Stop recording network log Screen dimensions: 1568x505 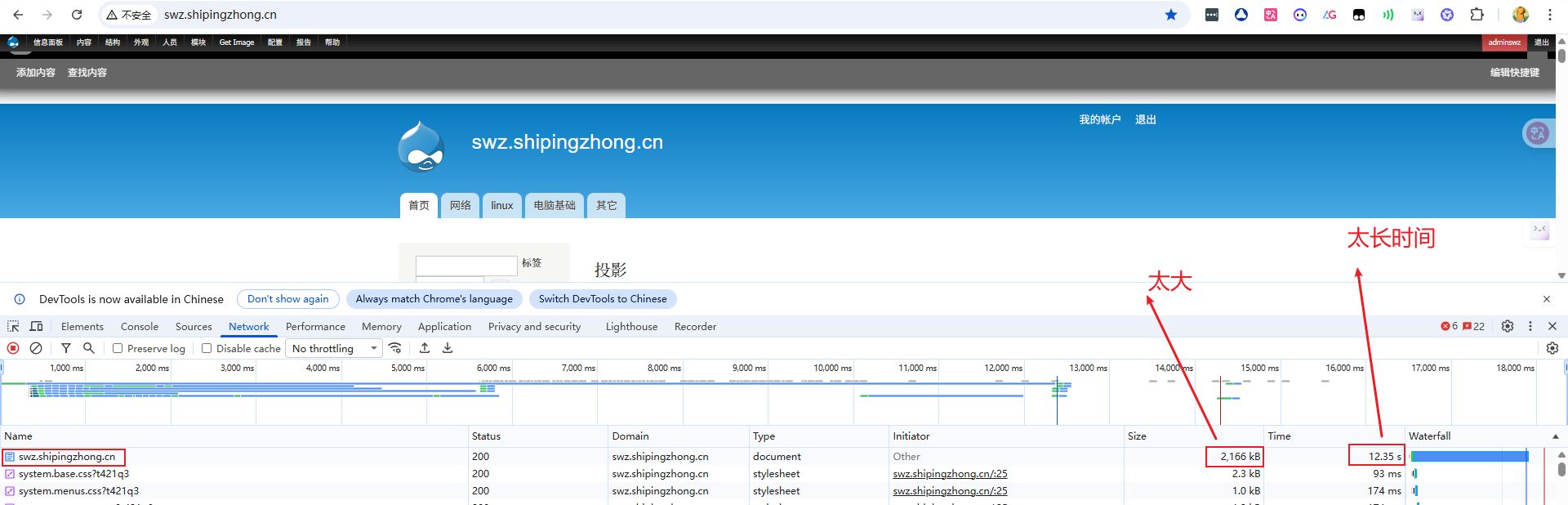13,348
